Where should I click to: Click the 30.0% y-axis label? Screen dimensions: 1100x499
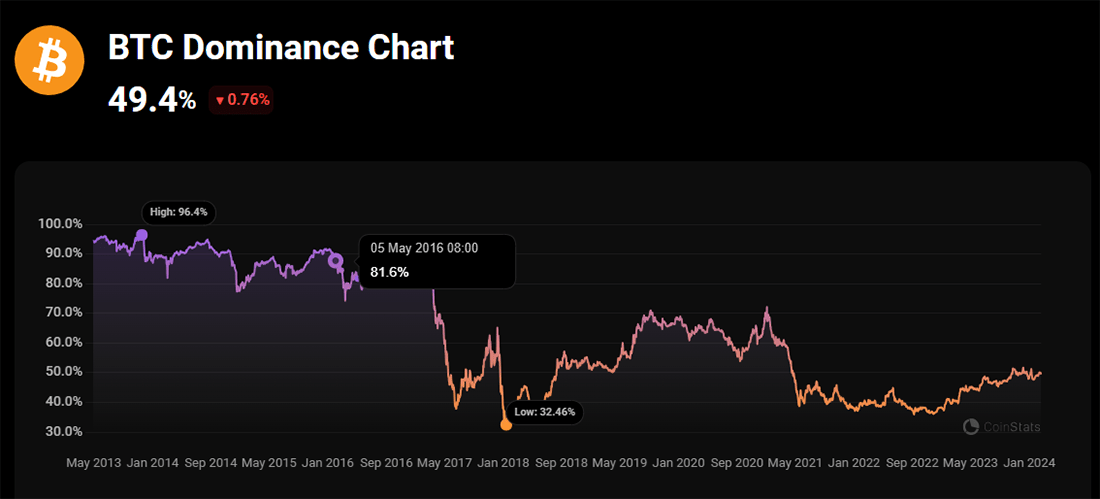tap(63, 432)
